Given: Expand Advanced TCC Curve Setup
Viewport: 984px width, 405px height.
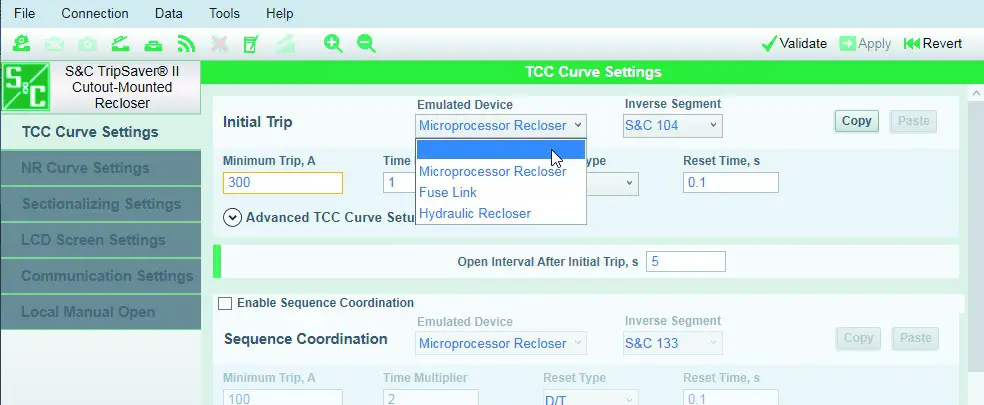Looking at the screenshot, I should tap(232, 218).
